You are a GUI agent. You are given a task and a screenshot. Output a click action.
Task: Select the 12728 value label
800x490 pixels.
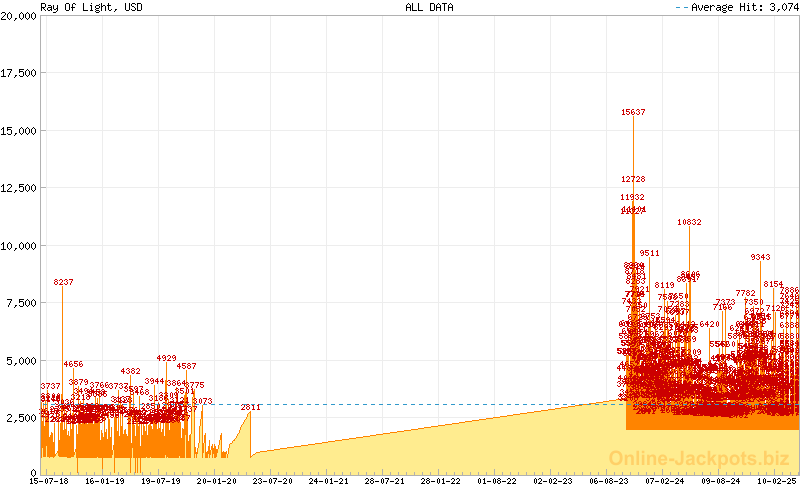pos(633,180)
